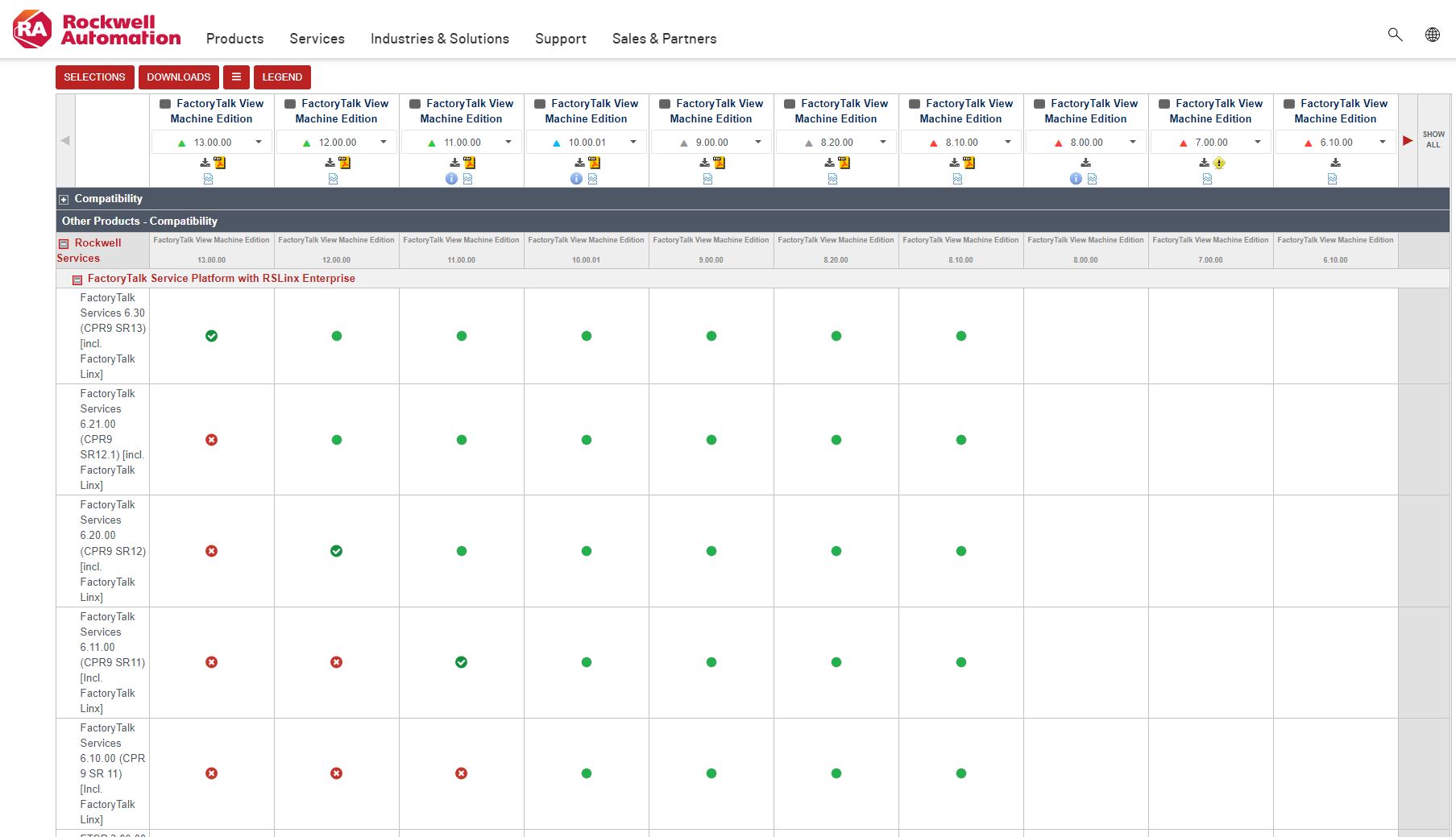Click the hamburger list button beside Downloads
Viewport: 1456px width, 837px height.
pos(236,77)
